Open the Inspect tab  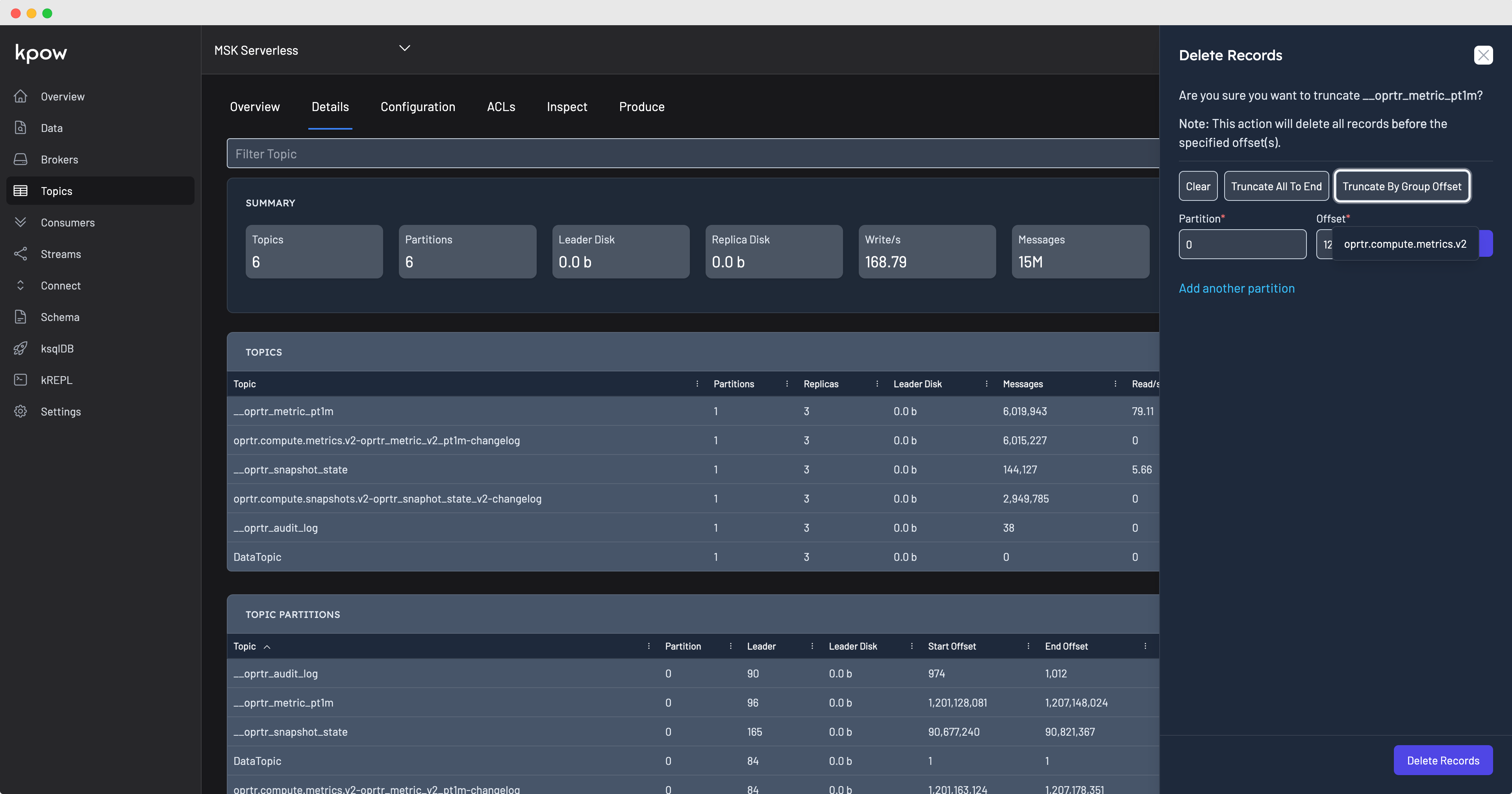567,107
